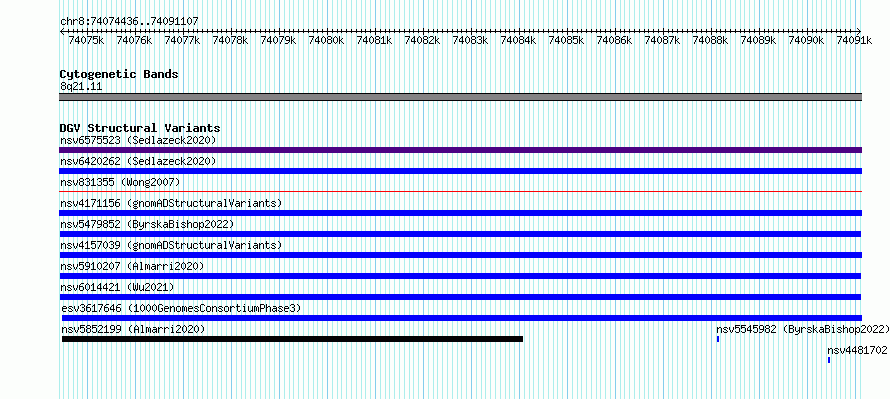Select the blue nsv6420262 variant bar
This screenshot has height=399, width=890.
point(460,171)
